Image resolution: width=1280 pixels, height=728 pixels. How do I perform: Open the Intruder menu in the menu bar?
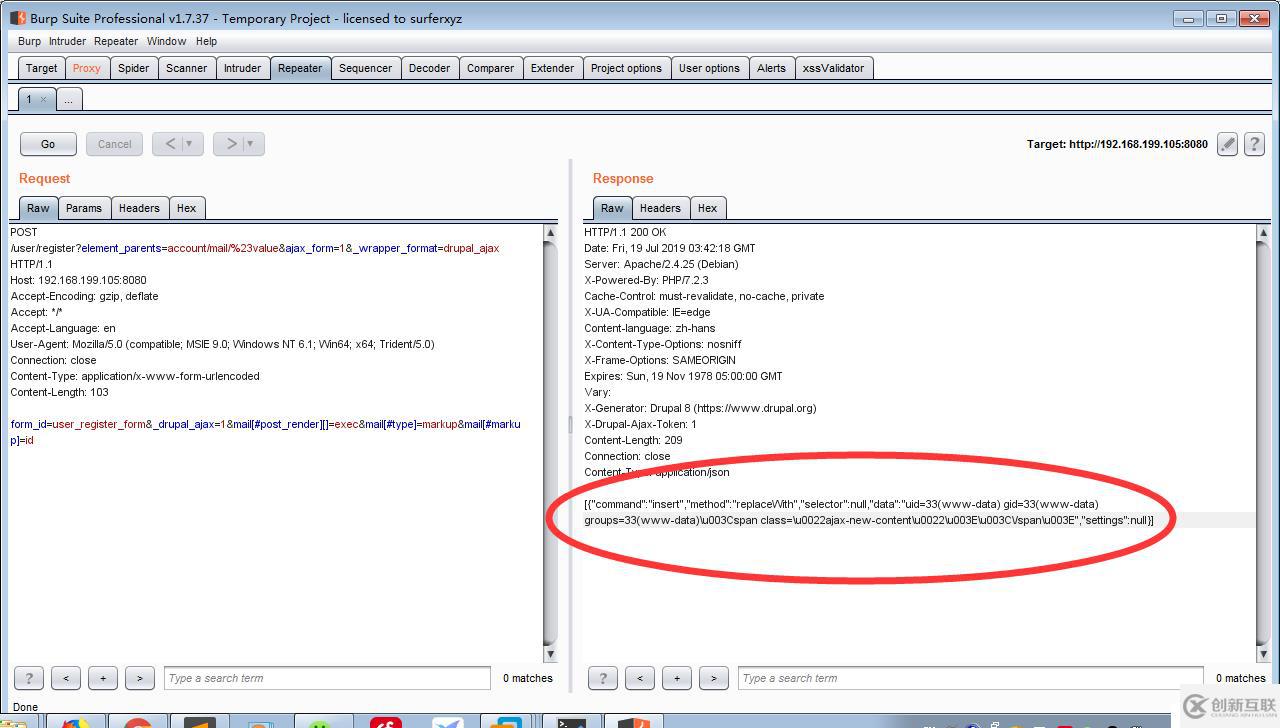tap(67, 41)
